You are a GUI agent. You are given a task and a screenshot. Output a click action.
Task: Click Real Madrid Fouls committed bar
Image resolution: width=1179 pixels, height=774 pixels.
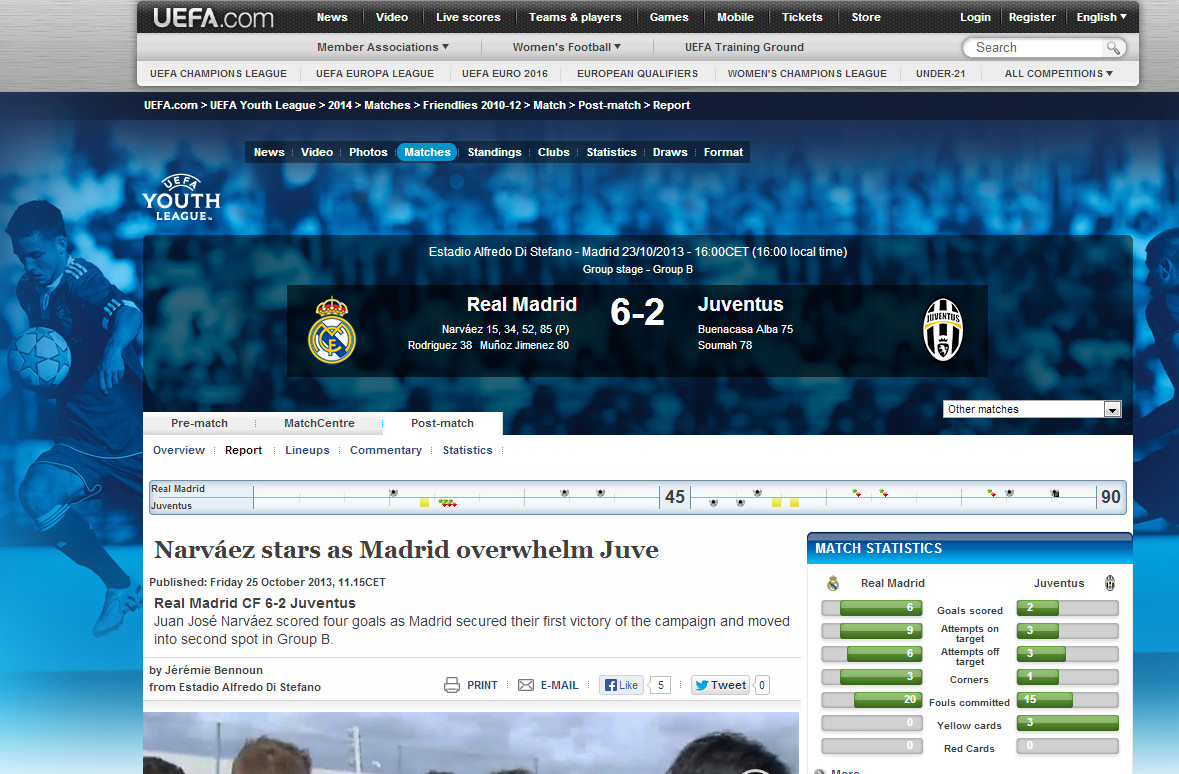[871, 700]
